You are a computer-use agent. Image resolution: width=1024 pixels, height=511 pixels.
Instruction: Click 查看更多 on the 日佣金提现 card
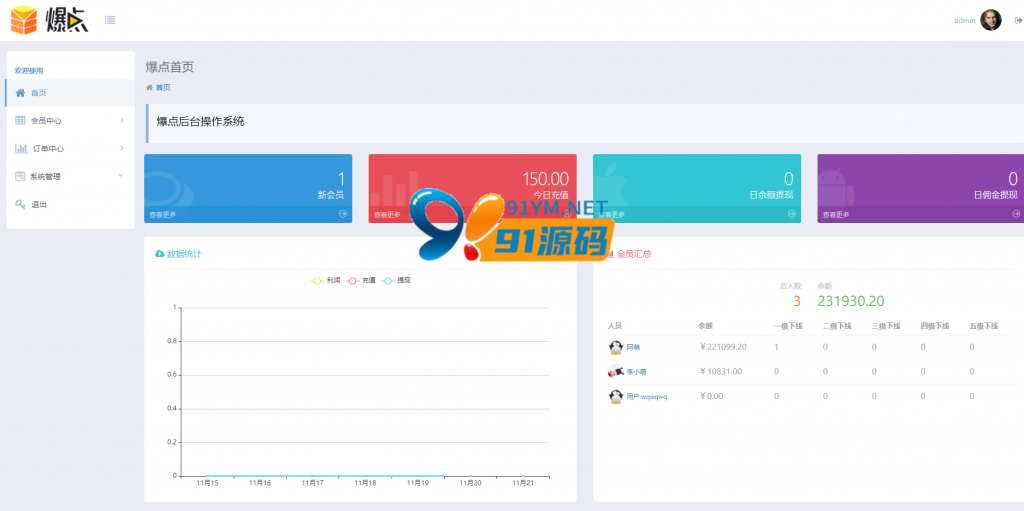coord(836,214)
